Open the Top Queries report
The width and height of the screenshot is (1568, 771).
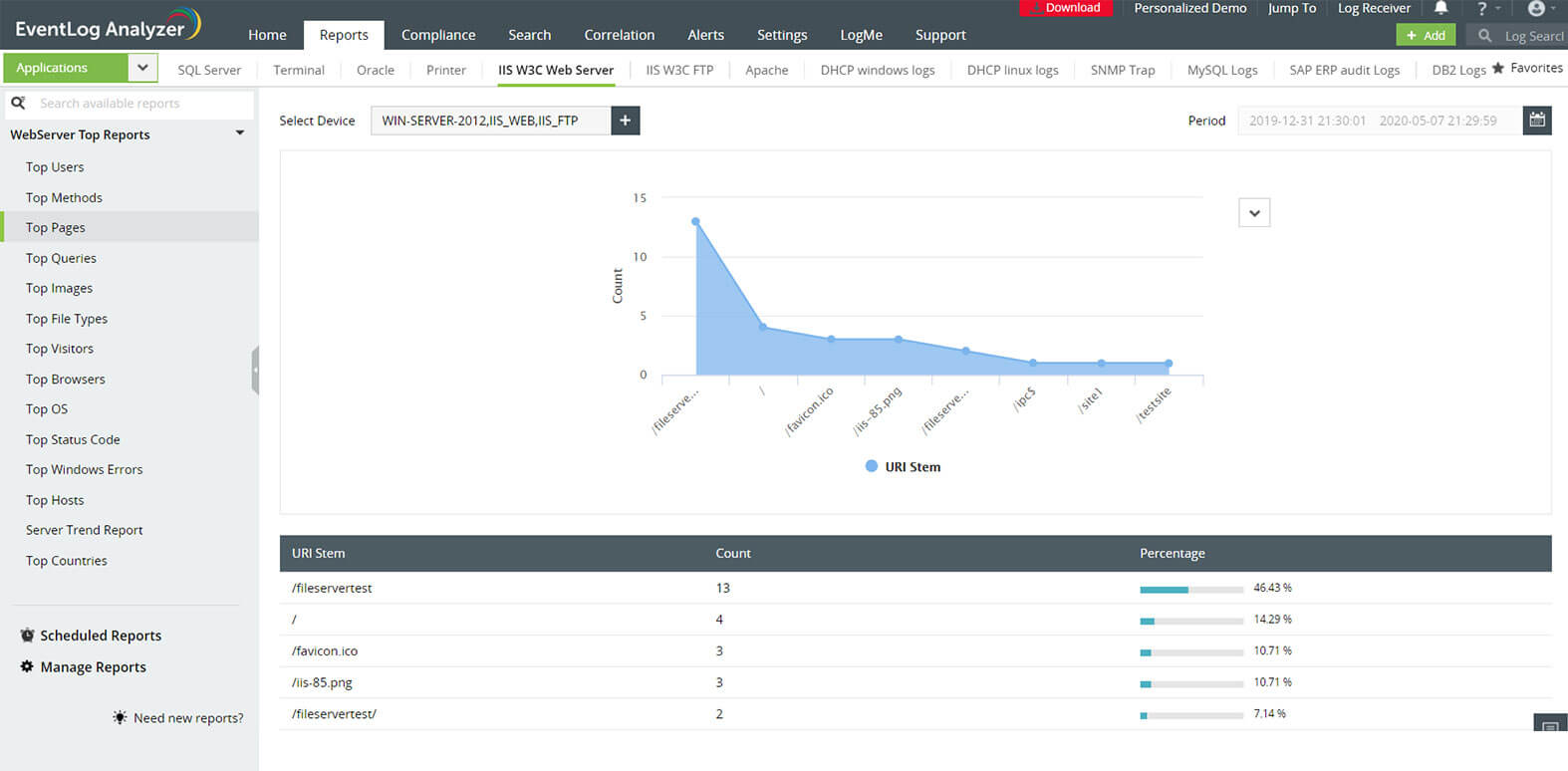pyautogui.click(x=61, y=258)
